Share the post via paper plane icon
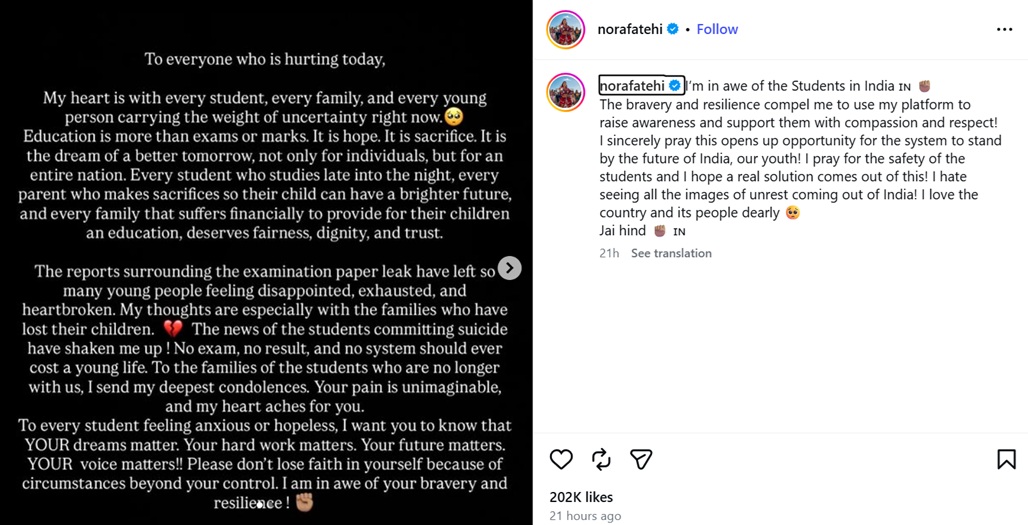This screenshot has height=525, width=1028. 641,459
